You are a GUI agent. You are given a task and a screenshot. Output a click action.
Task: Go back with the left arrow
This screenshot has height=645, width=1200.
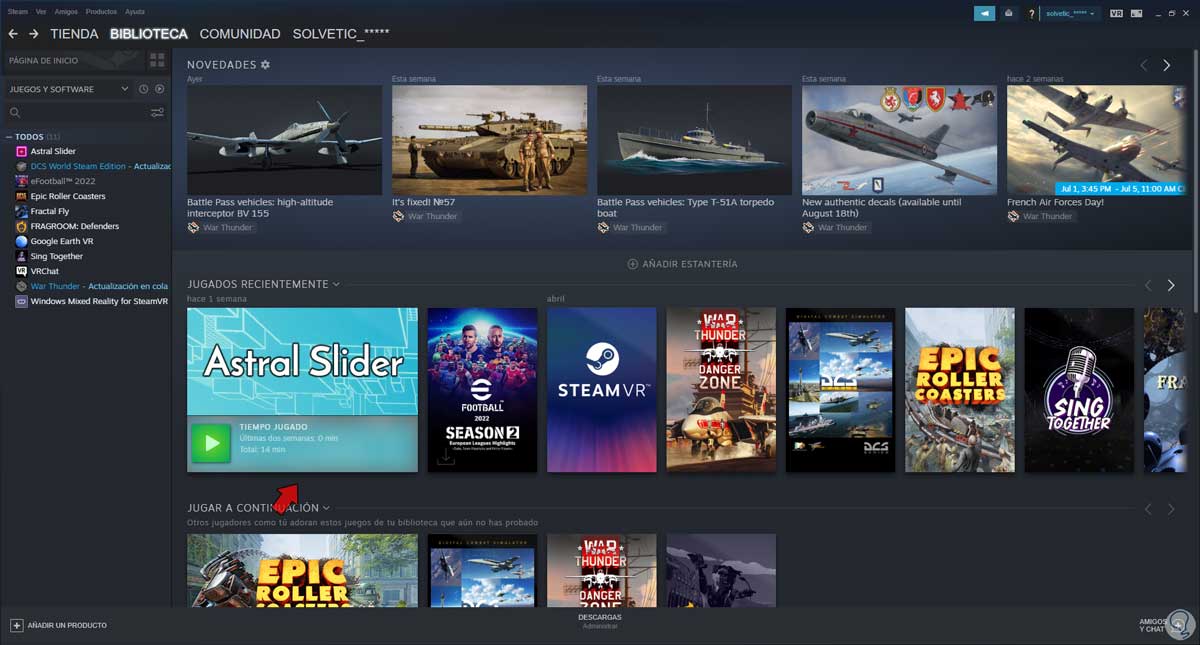pyautogui.click(x=13, y=34)
